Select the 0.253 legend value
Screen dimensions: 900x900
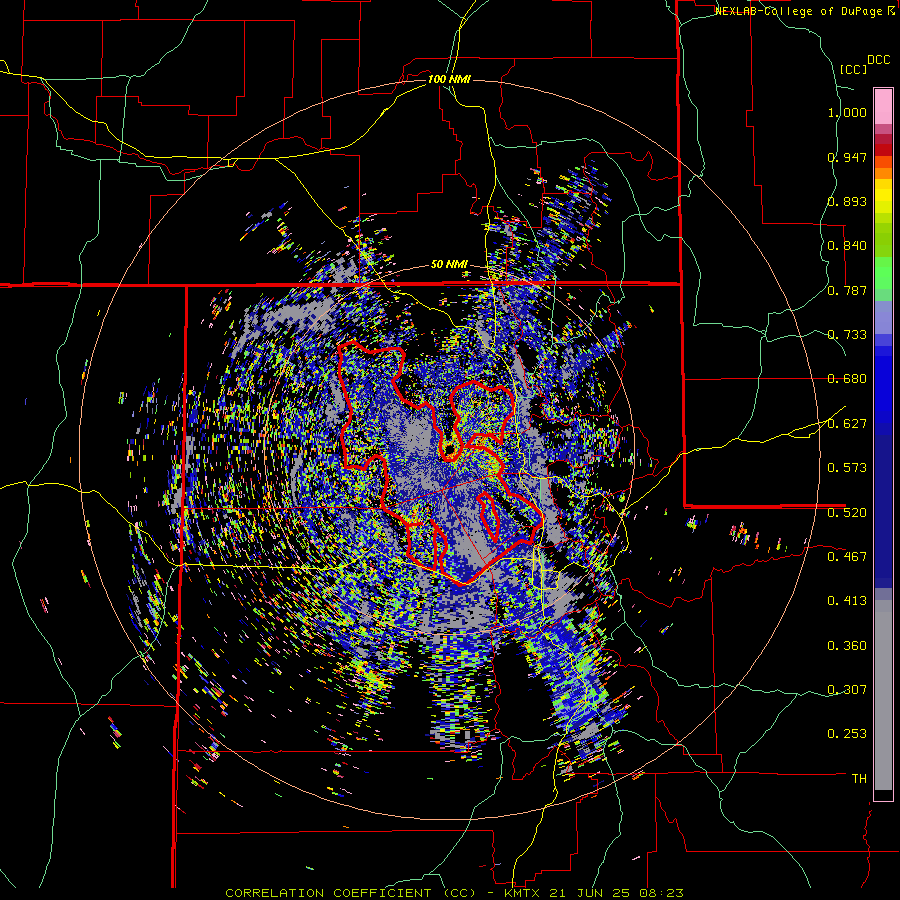click(847, 734)
